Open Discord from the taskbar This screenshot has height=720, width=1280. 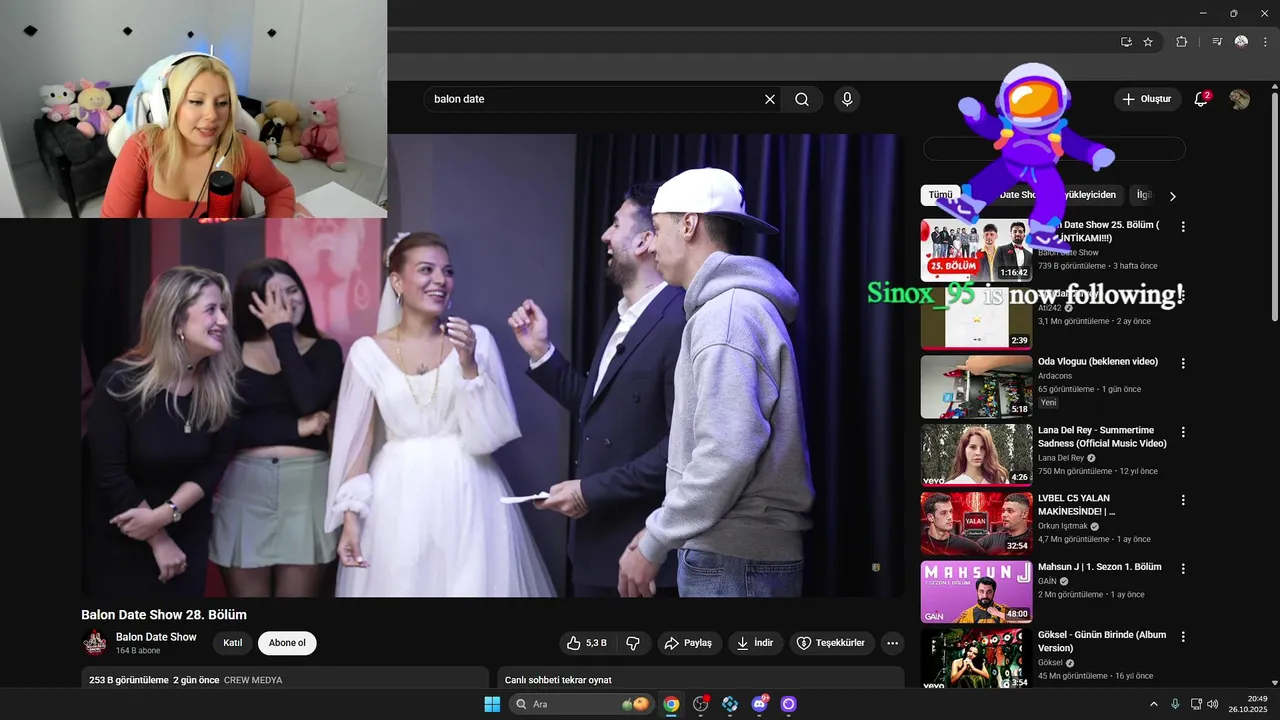click(x=759, y=704)
